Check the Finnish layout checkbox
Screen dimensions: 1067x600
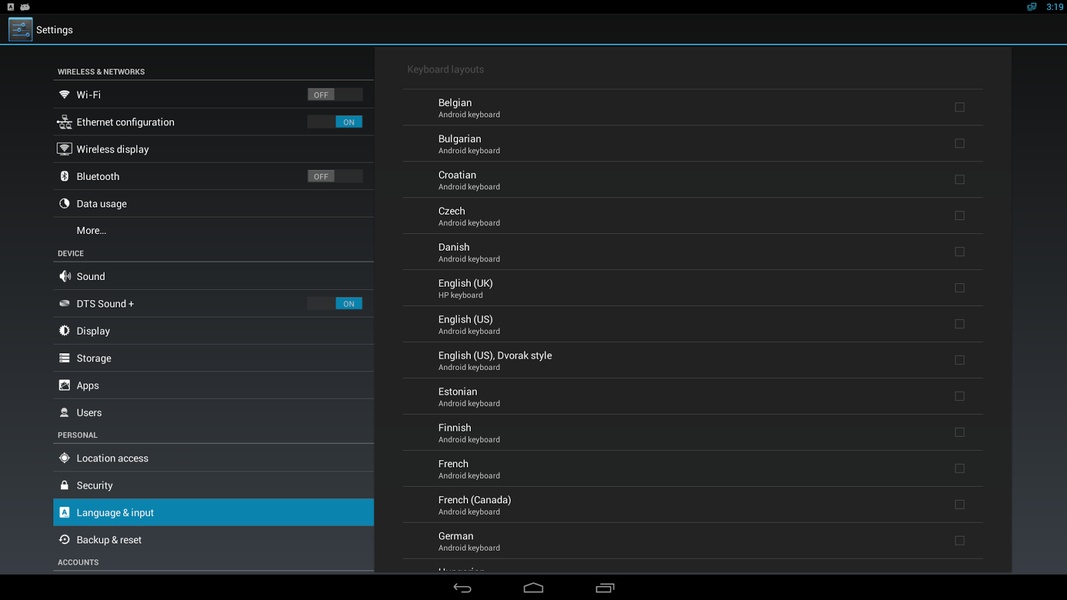point(959,432)
